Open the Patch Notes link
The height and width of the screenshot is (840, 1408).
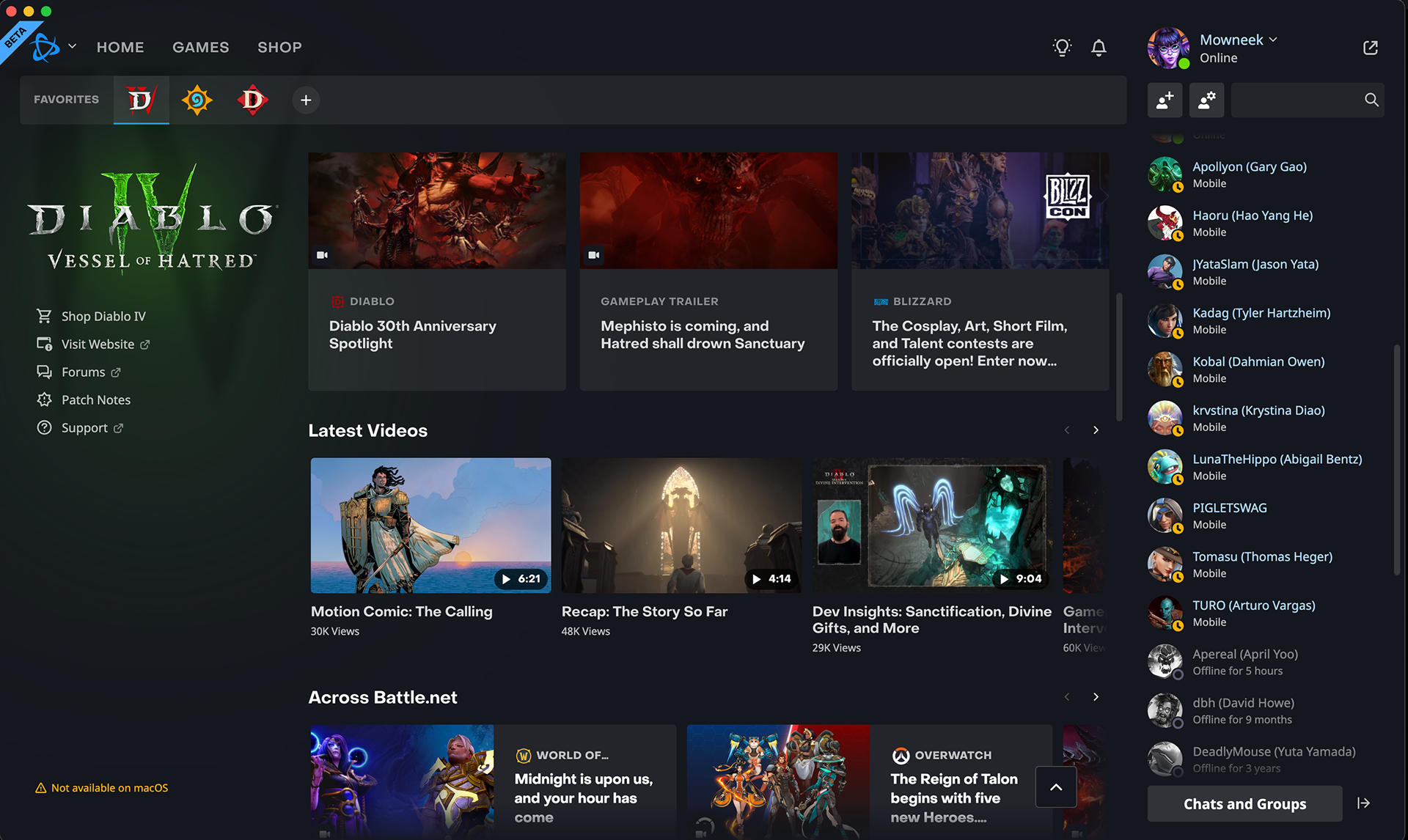pos(95,399)
